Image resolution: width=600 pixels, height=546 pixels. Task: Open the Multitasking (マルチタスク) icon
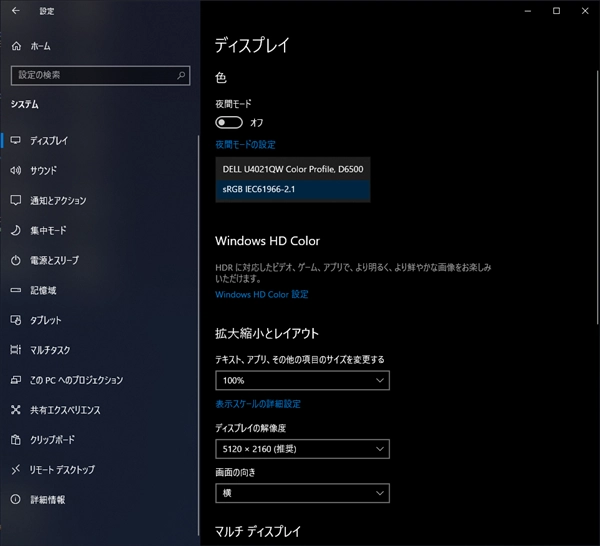tap(16, 350)
